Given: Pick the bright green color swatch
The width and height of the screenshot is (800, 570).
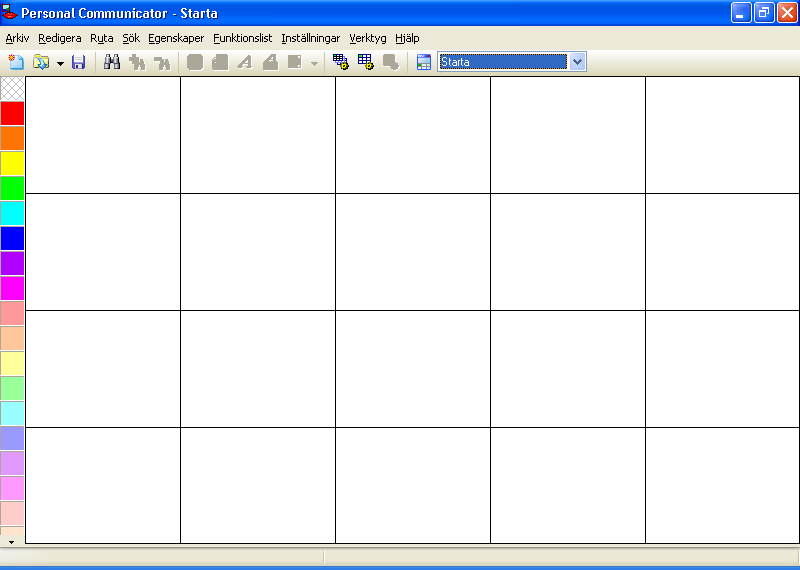Looking at the screenshot, I should pyautogui.click(x=12, y=188).
